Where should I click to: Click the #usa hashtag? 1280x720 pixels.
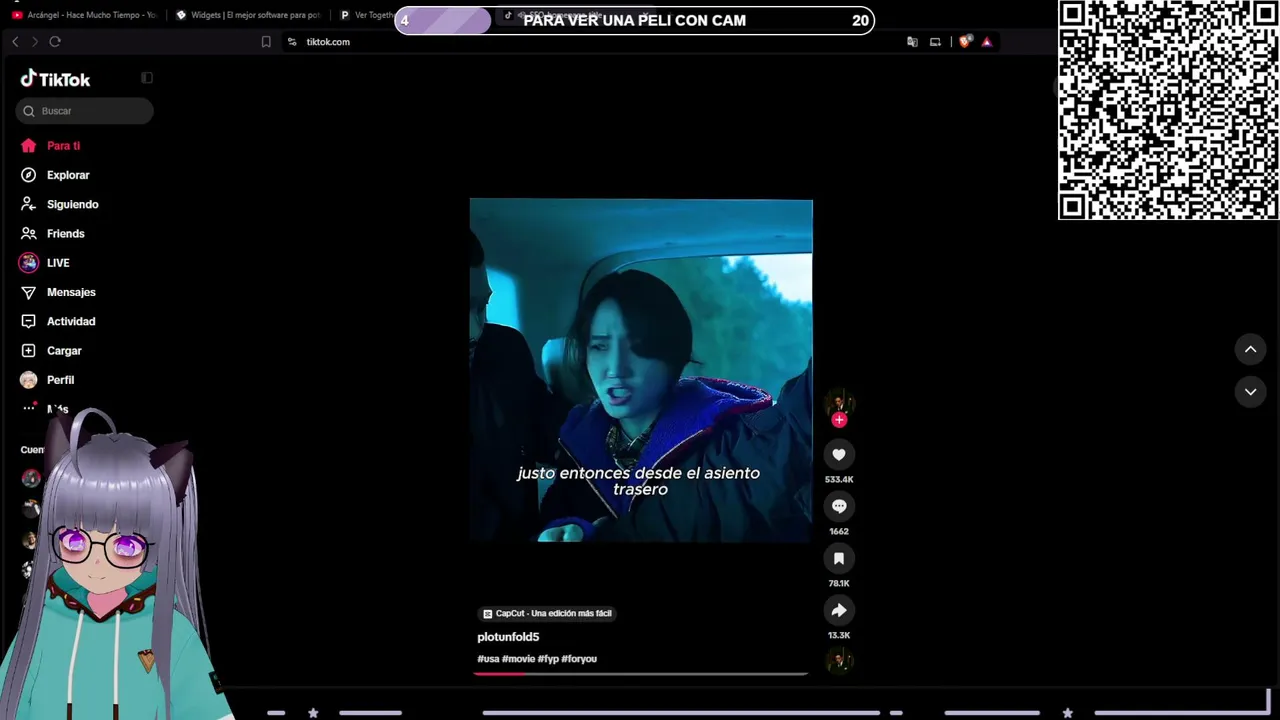(488, 659)
